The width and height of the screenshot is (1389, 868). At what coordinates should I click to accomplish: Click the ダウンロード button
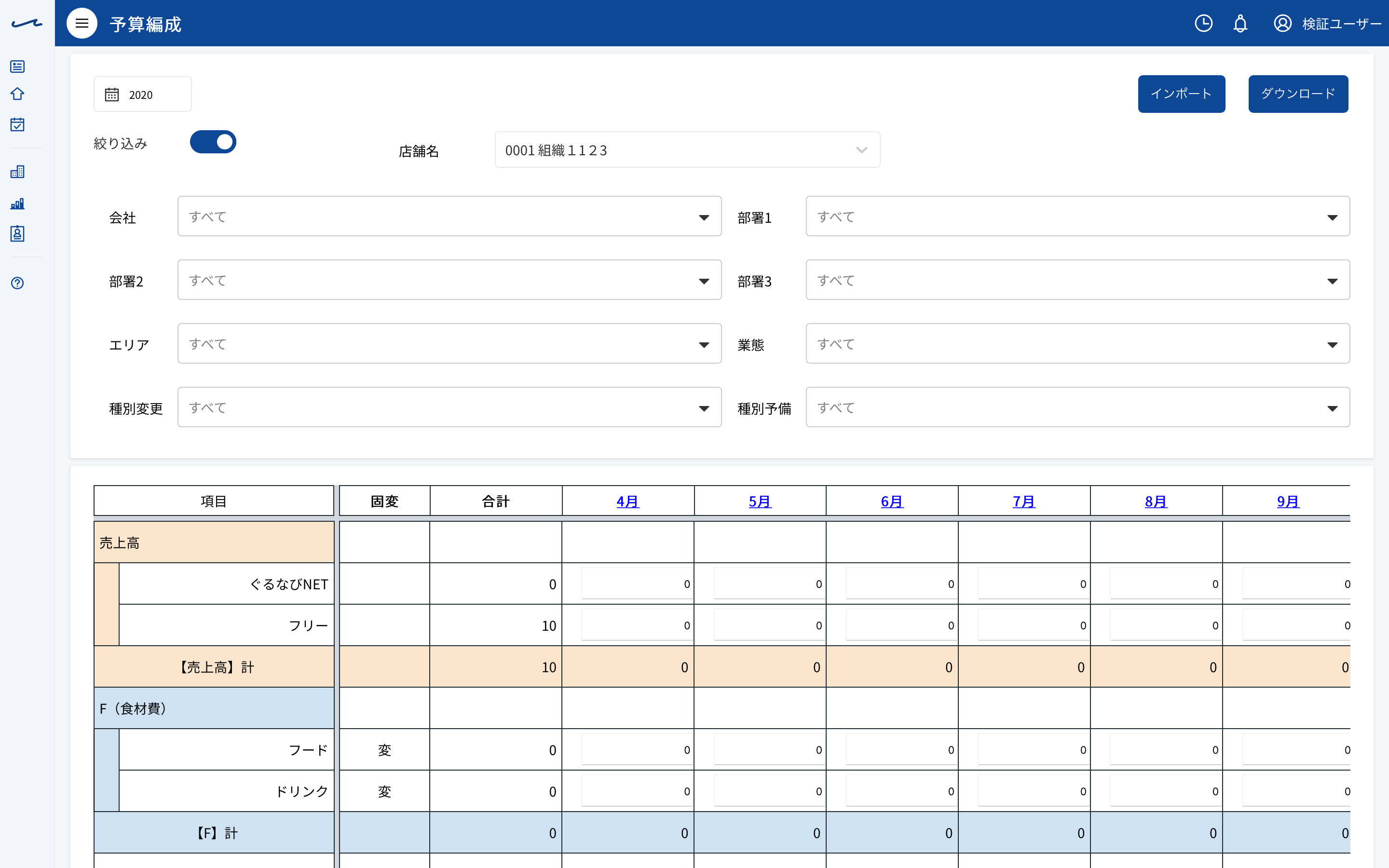pos(1298,94)
